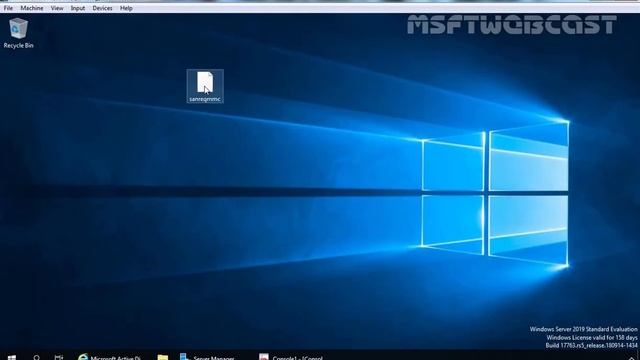
Task: Open the Devices menu
Action: click(x=102, y=8)
